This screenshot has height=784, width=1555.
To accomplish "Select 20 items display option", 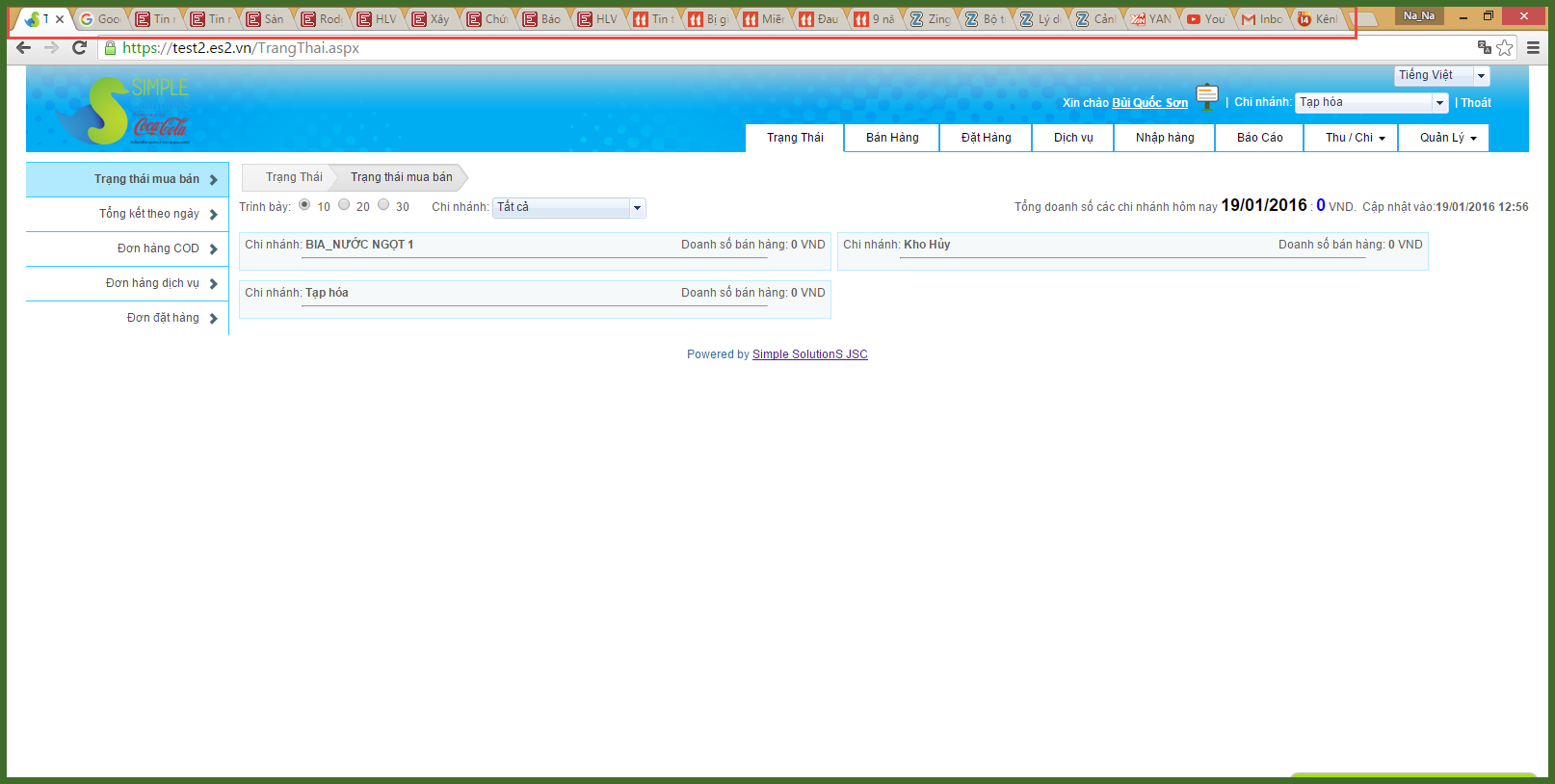I will (344, 204).
